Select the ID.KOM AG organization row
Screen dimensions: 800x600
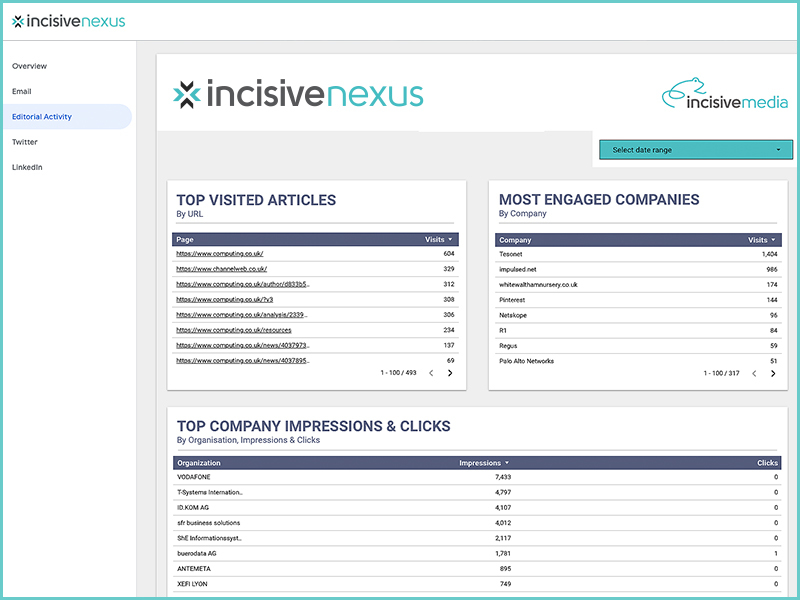pos(477,508)
